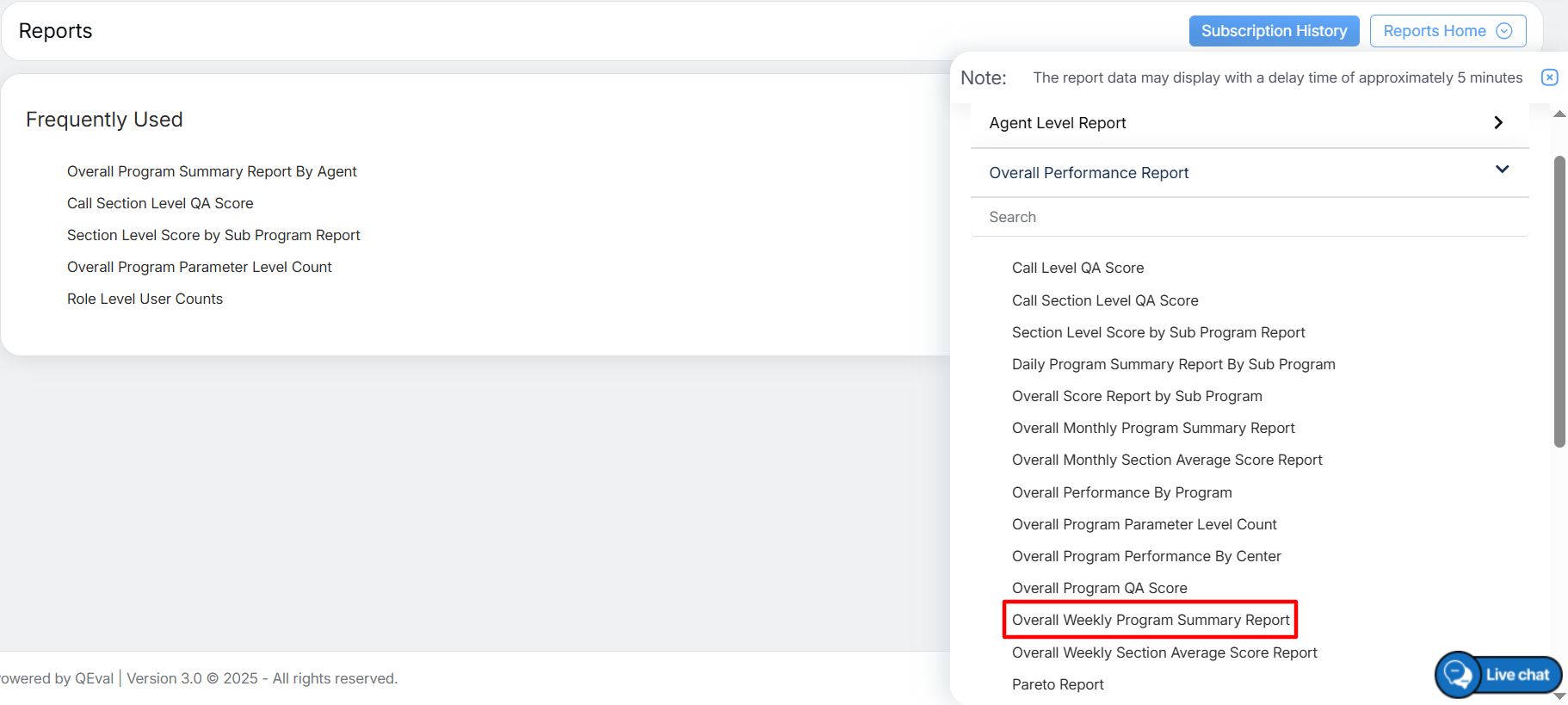This screenshot has height=705, width=1568.
Task: Open Overall Program QA Score report
Action: [1099, 588]
